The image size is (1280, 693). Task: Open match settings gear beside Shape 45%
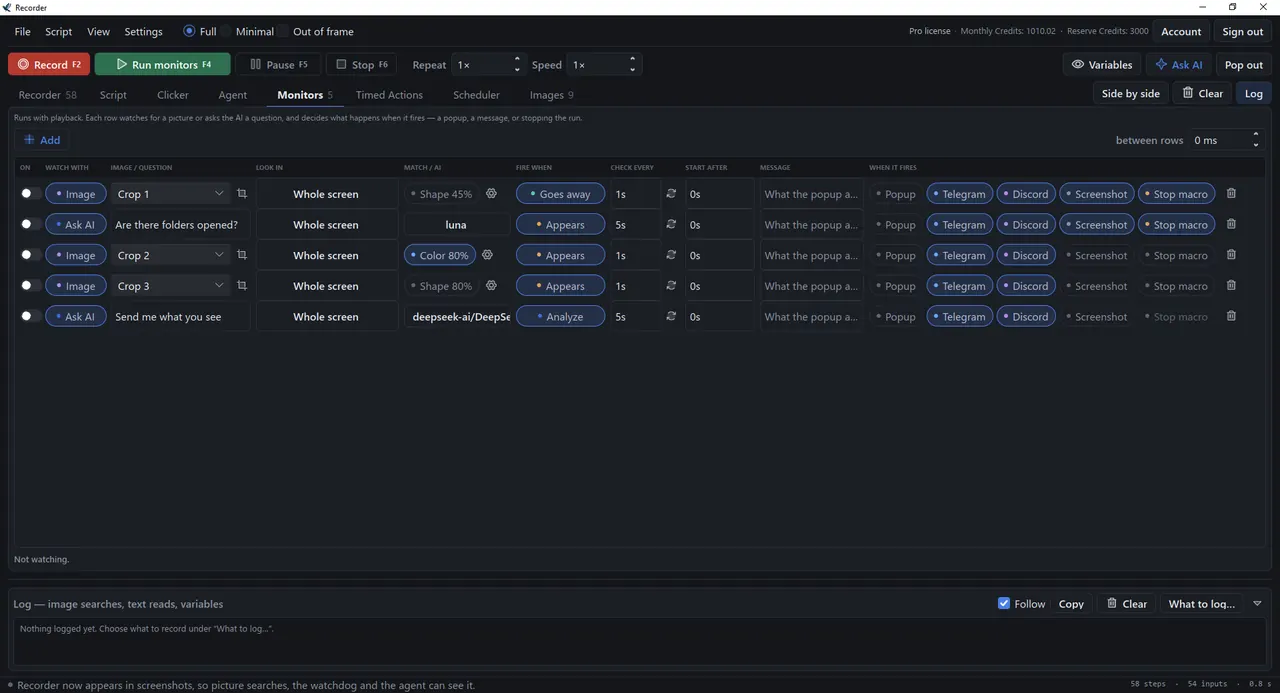pos(491,194)
